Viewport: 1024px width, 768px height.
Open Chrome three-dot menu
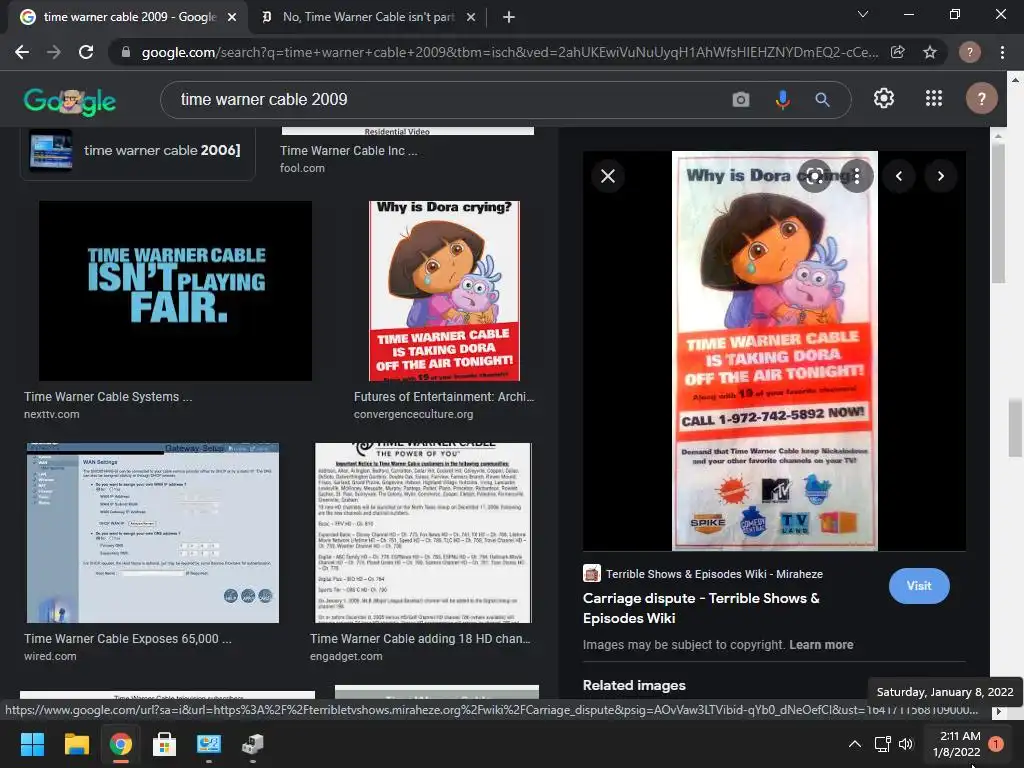pos(1002,52)
